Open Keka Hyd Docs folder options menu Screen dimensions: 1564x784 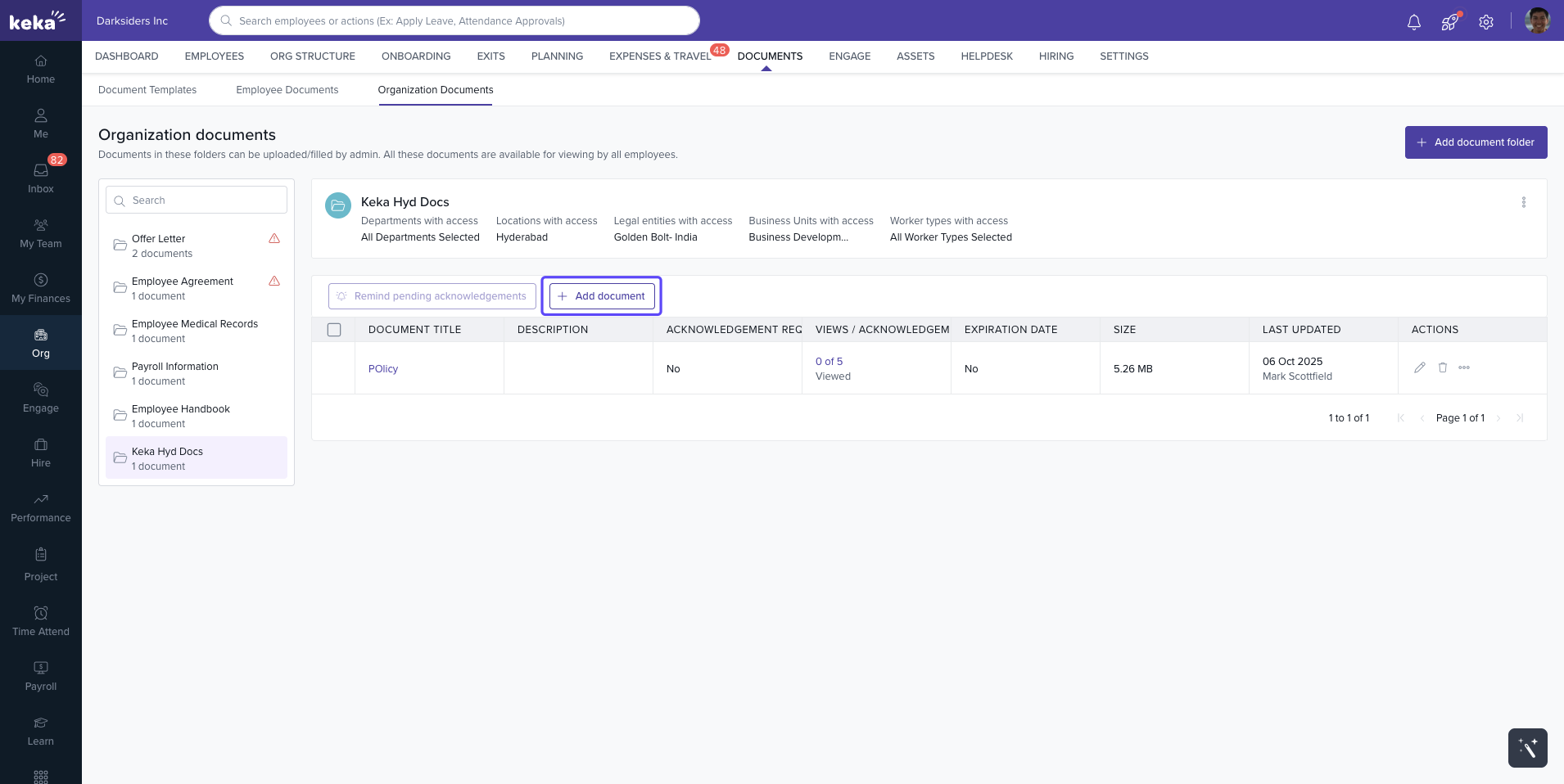pos(1523,202)
